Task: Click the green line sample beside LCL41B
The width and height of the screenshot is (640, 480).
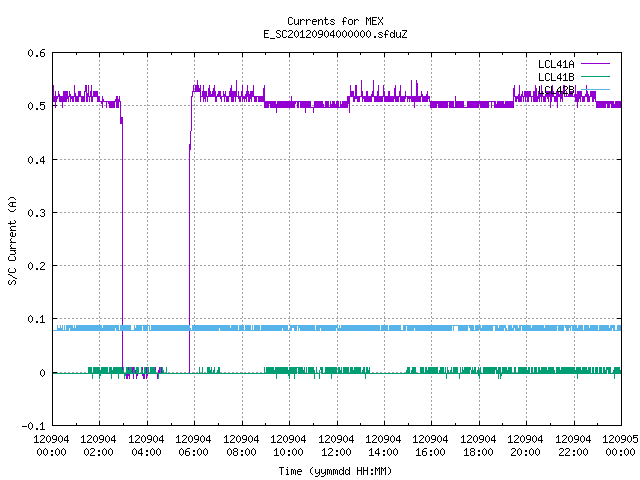Action: click(x=595, y=76)
